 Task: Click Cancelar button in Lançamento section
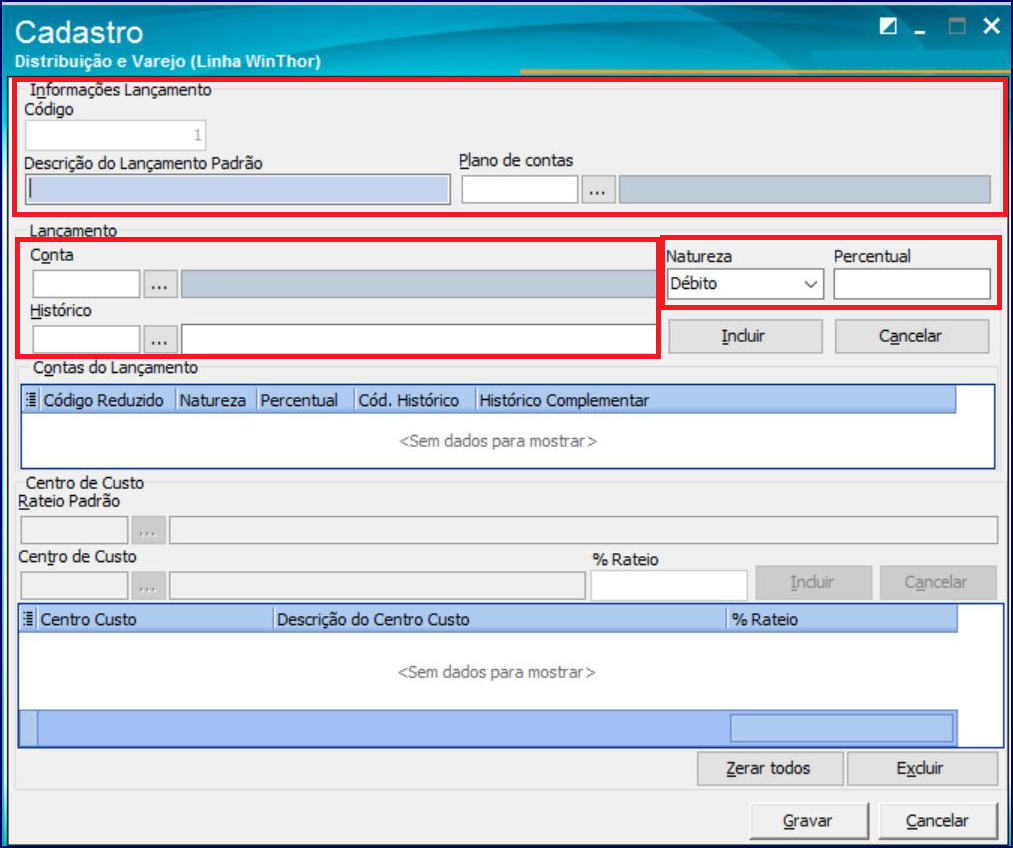click(912, 336)
